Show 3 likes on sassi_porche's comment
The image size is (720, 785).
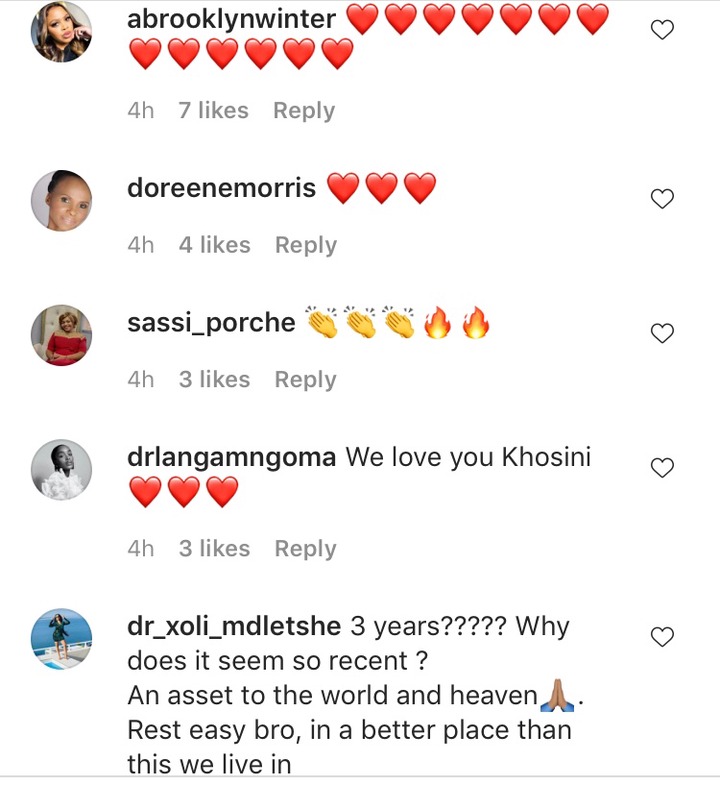coord(214,379)
